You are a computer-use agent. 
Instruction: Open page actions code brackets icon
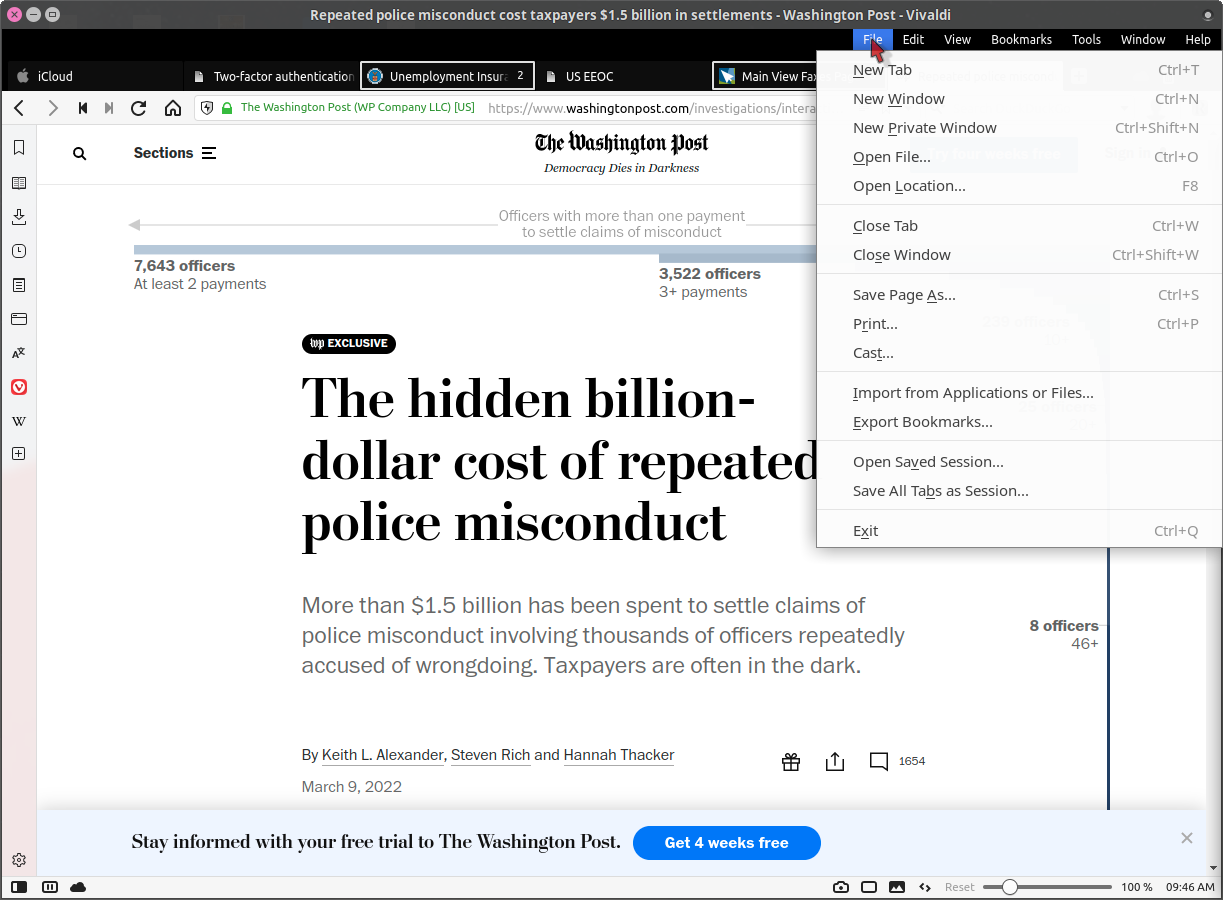point(925,887)
